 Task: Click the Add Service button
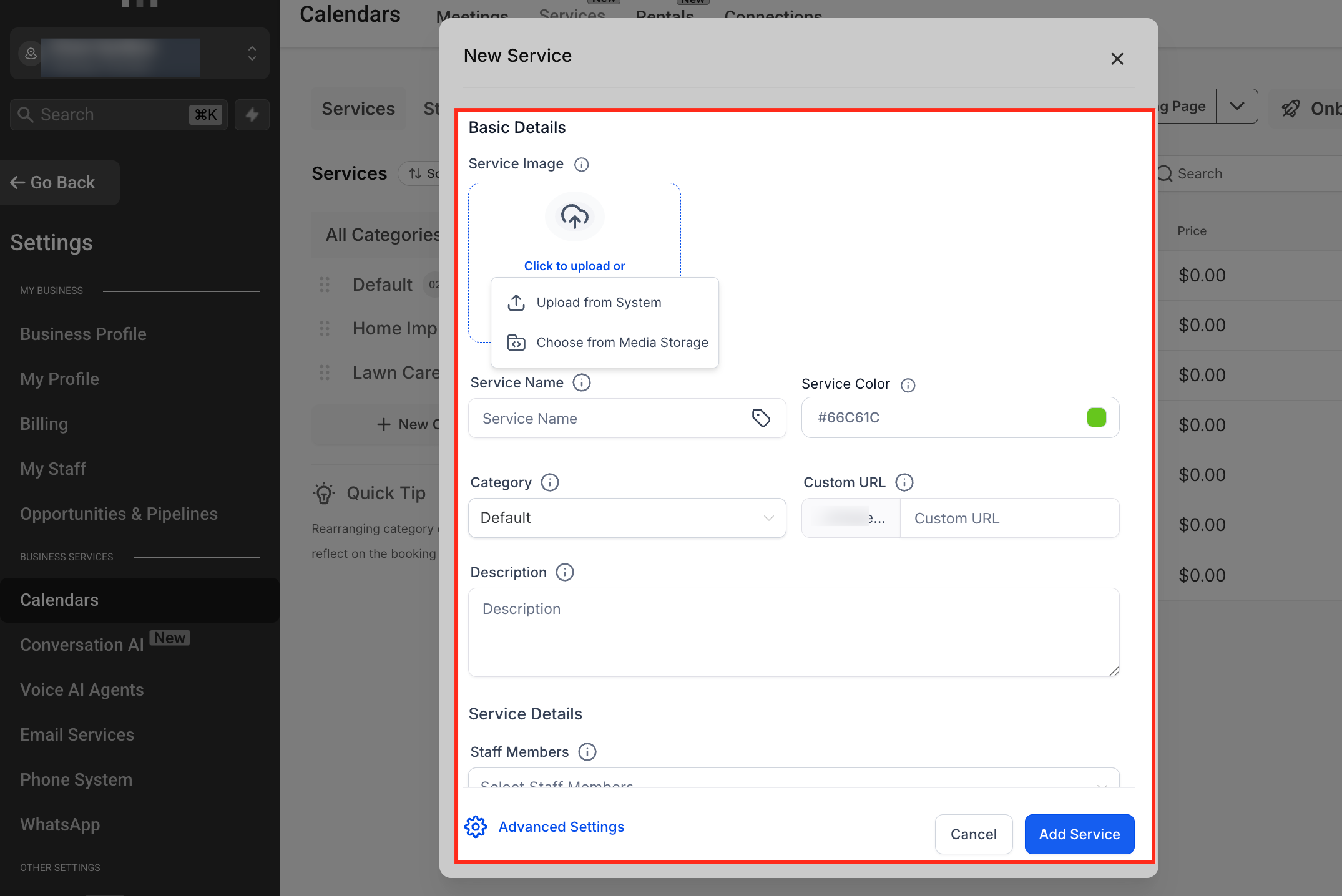pyautogui.click(x=1079, y=834)
